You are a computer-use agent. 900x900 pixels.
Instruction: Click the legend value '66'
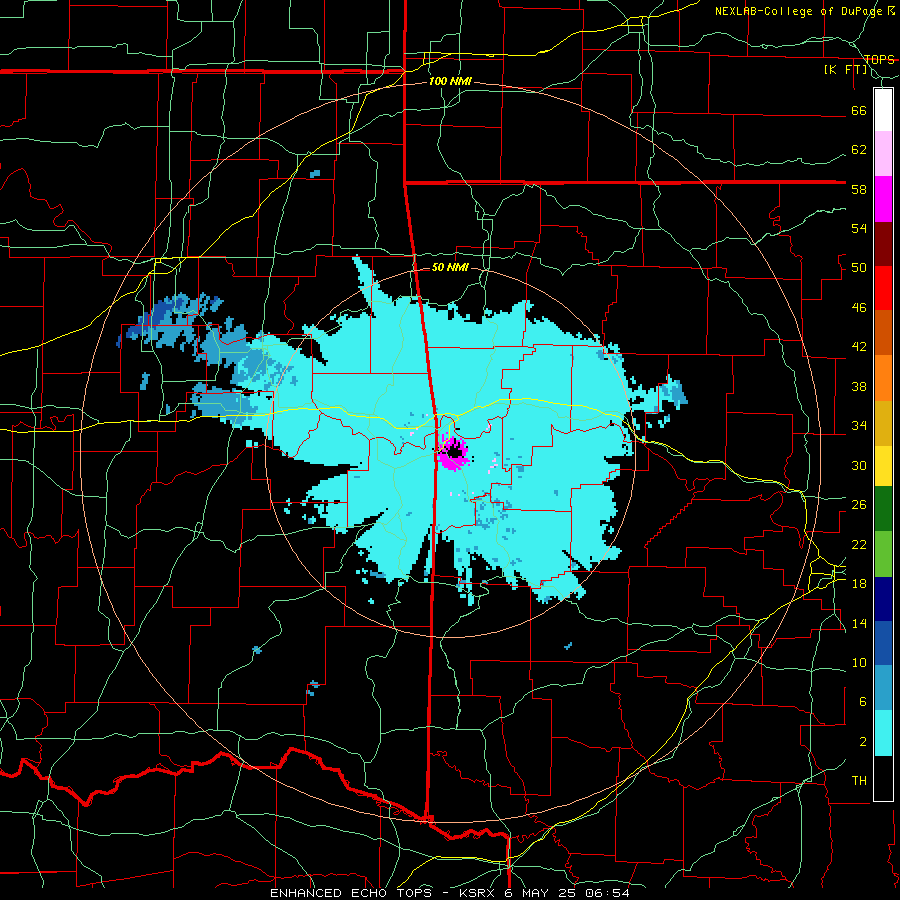coord(859,110)
